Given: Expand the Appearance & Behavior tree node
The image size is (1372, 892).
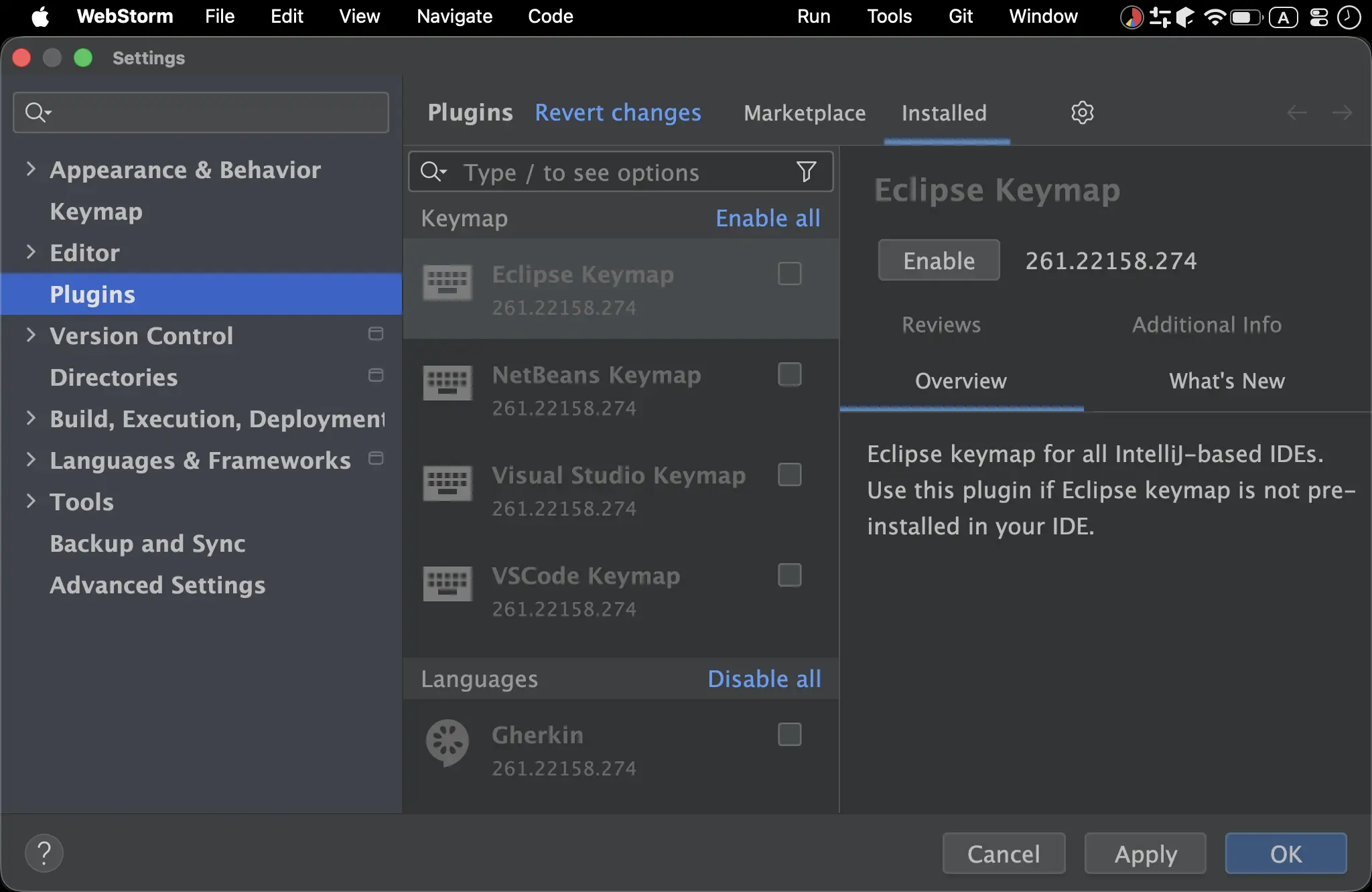Looking at the screenshot, I should (x=31, y=169).
